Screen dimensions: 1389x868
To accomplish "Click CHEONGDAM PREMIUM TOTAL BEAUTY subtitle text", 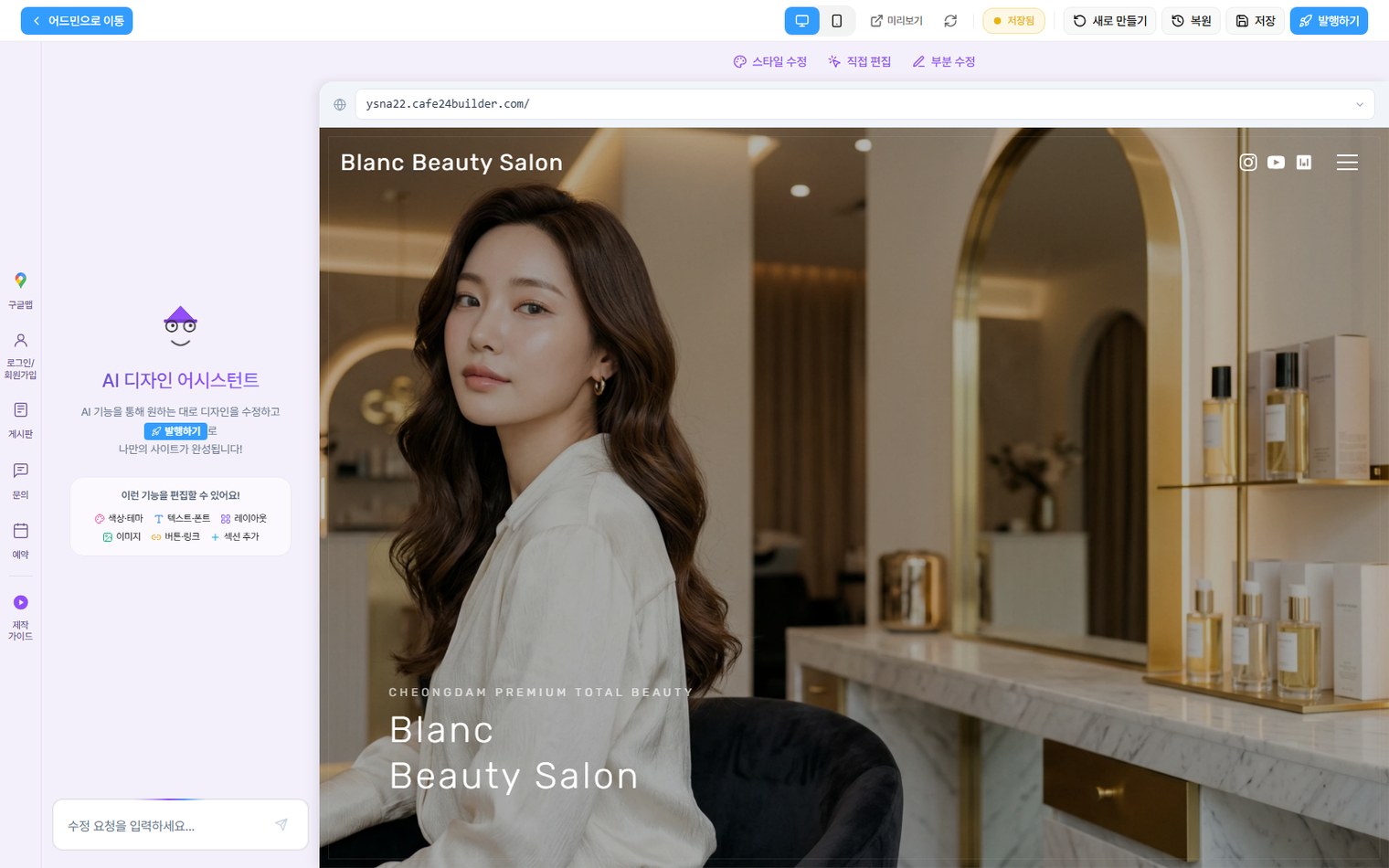I will click(x=541, y=693).
